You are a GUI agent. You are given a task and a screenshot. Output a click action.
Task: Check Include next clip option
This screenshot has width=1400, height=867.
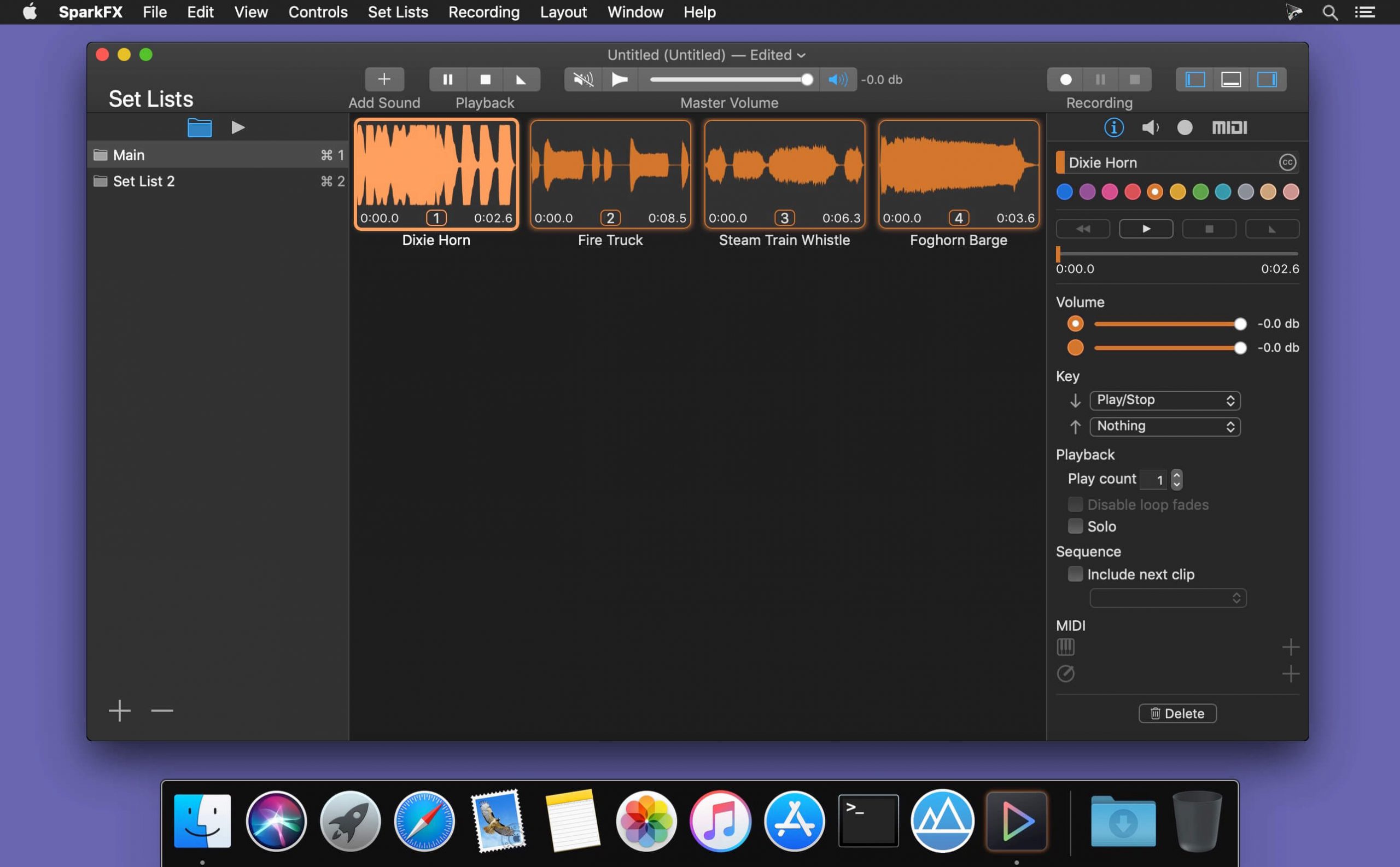pos(1075,574)
